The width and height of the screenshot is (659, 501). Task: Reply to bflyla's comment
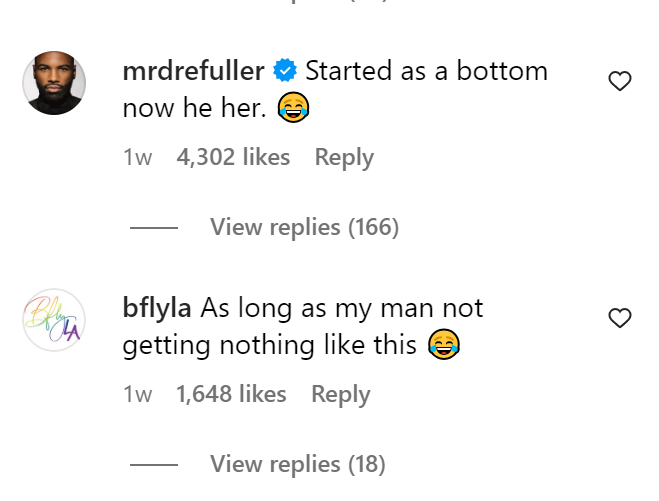[341, 394]
